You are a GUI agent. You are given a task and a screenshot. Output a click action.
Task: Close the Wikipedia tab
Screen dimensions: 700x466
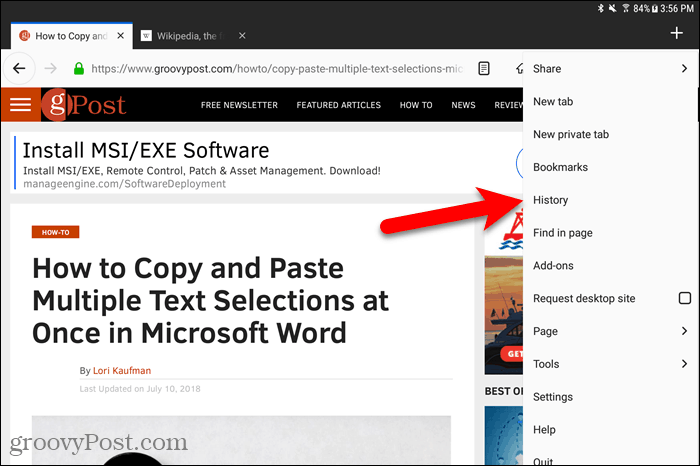pyautogui.click(x=242, y=36)
